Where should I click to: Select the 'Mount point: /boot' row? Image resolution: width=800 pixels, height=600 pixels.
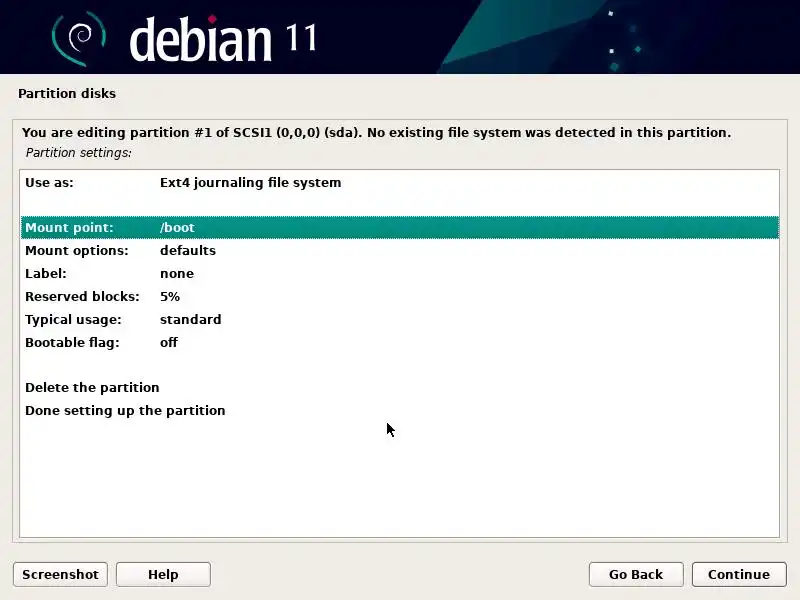(x=399, y=228)
